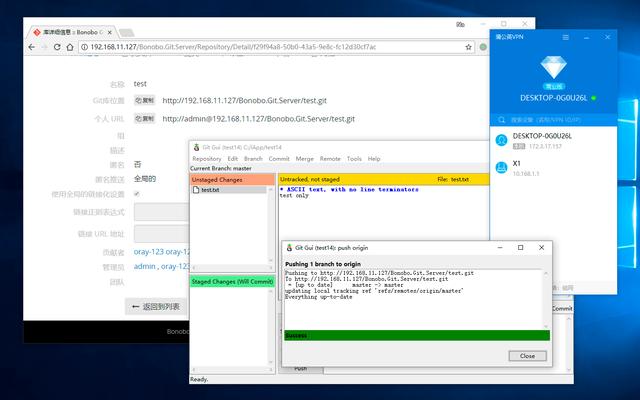640x400 pixels.
Task: Click the green Success status bar
Action: pyautogui.click(x=417, y=336)
